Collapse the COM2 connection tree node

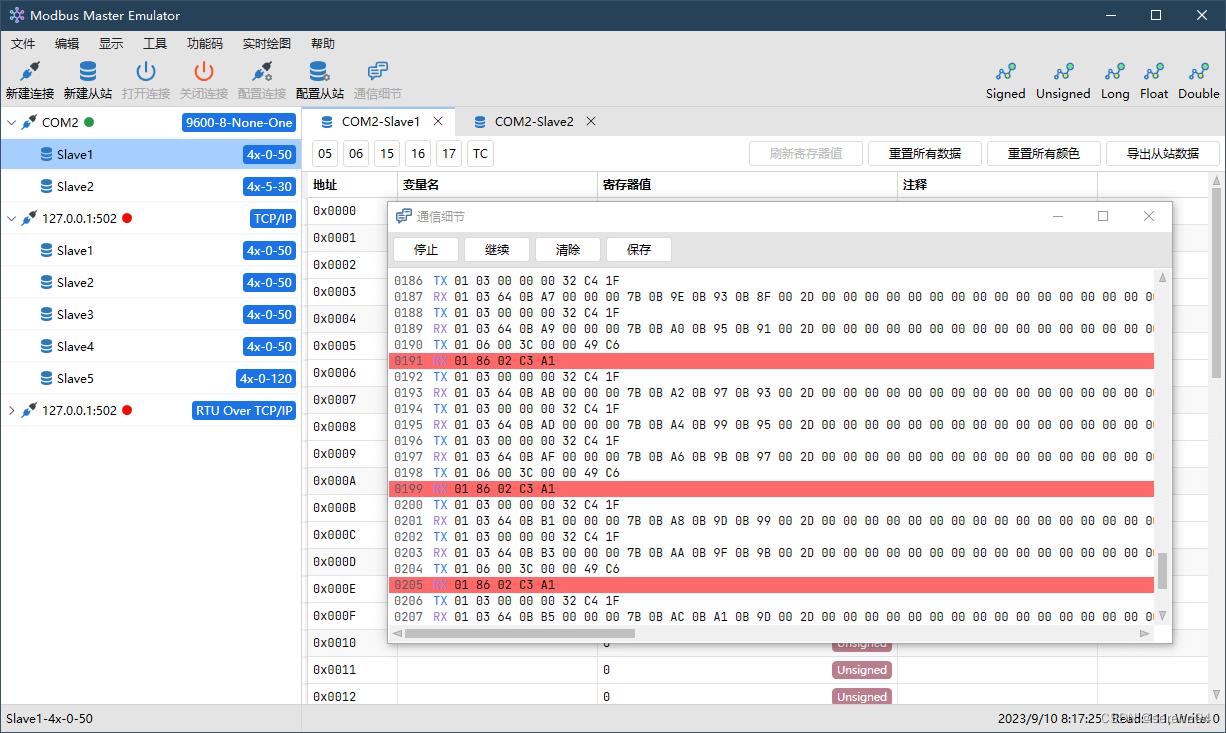pos(12,122)
